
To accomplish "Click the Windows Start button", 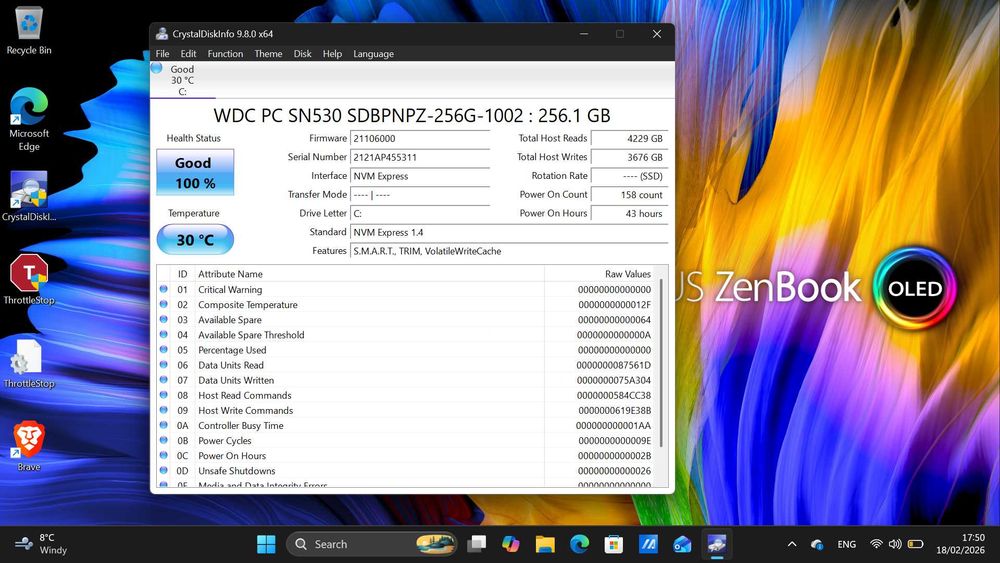I will coord(266,544).
